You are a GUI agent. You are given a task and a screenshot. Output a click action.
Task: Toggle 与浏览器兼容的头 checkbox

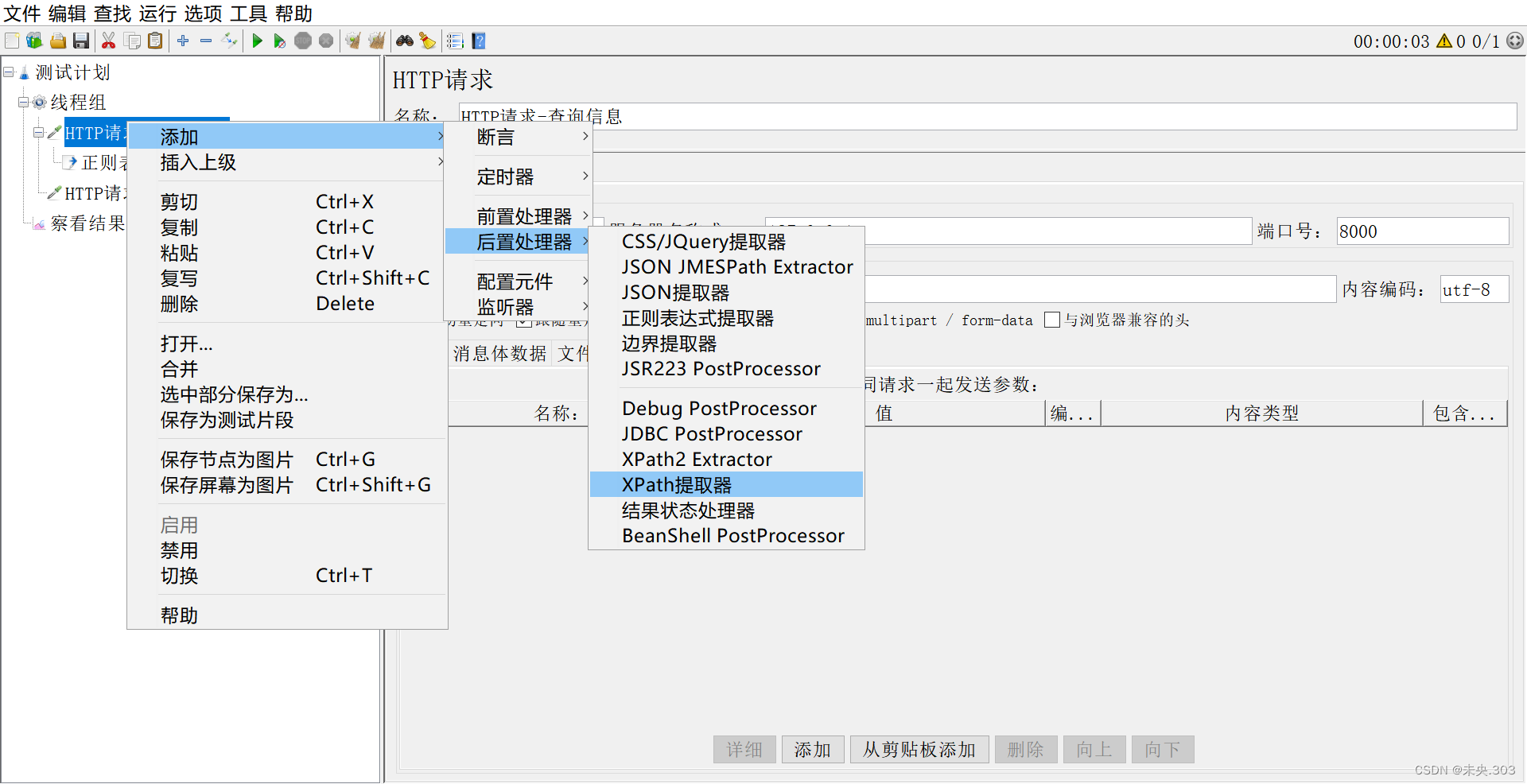pyautogui.click(x=1052, y=320)
